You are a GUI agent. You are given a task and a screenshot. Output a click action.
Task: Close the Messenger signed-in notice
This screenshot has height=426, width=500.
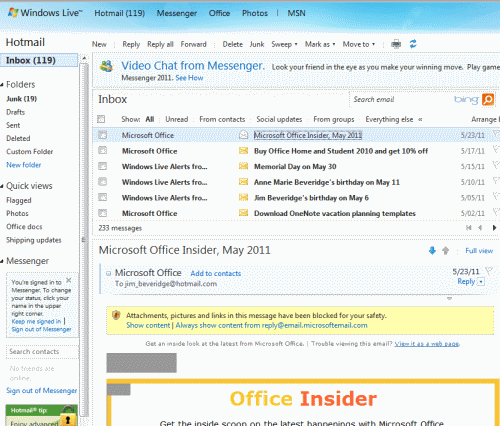[x=69, y=280]
